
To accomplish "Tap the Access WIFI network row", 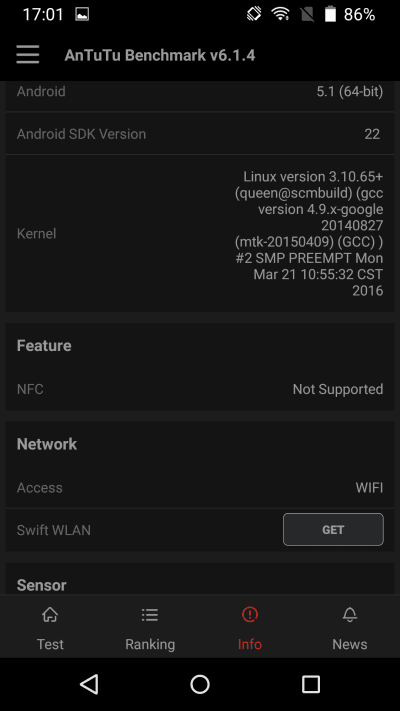I will 200,487.
